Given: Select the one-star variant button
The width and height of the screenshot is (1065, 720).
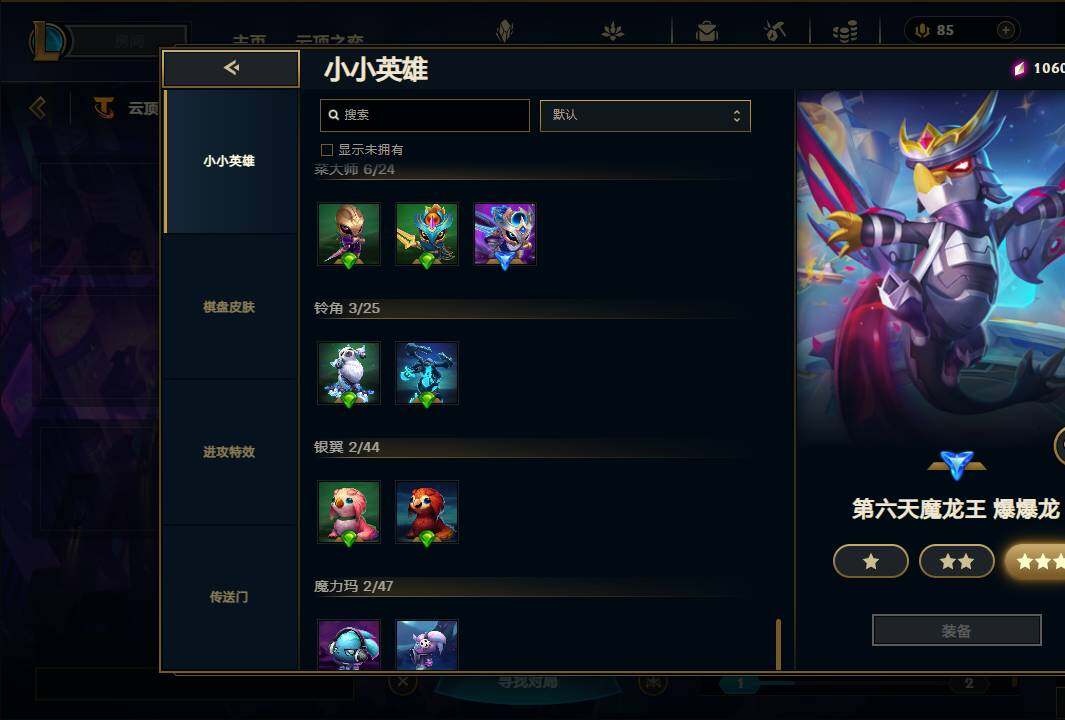Looking at the screenshot, I should 871,562.
